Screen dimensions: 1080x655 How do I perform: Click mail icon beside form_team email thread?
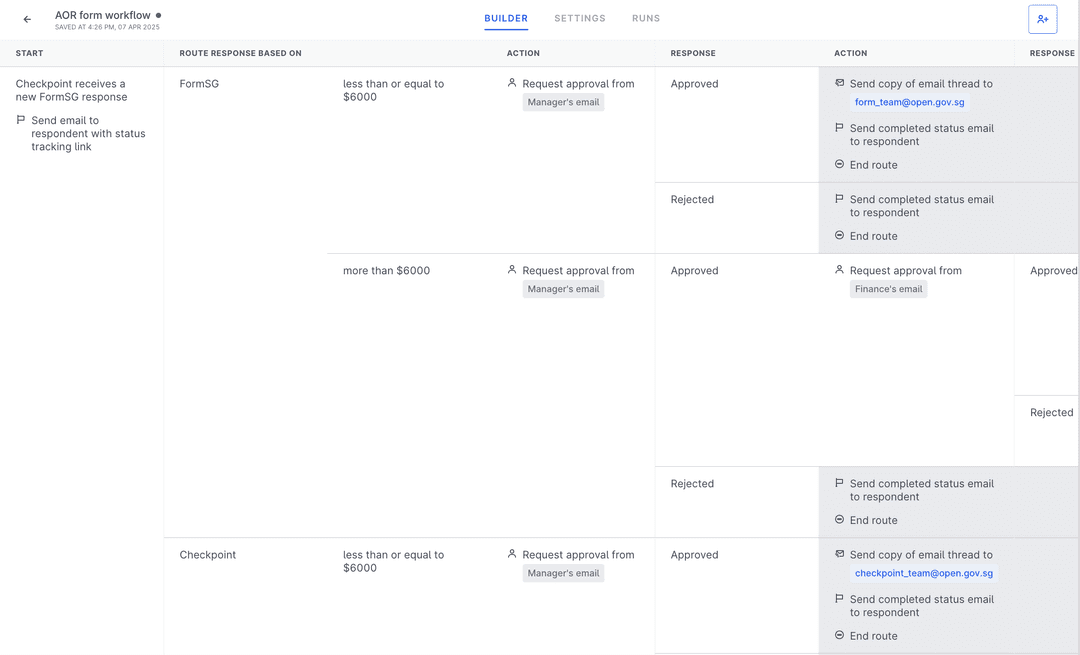coord(839,83)
